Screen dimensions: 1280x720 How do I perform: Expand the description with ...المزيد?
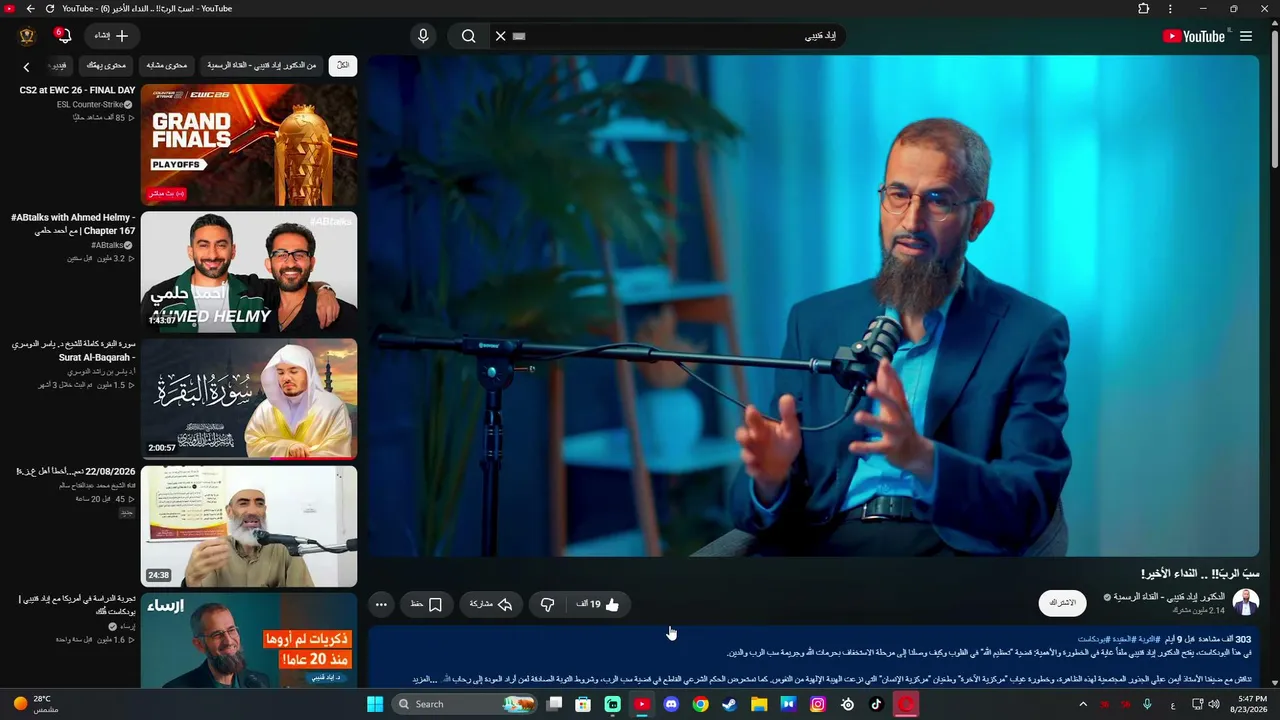[426, 679]
